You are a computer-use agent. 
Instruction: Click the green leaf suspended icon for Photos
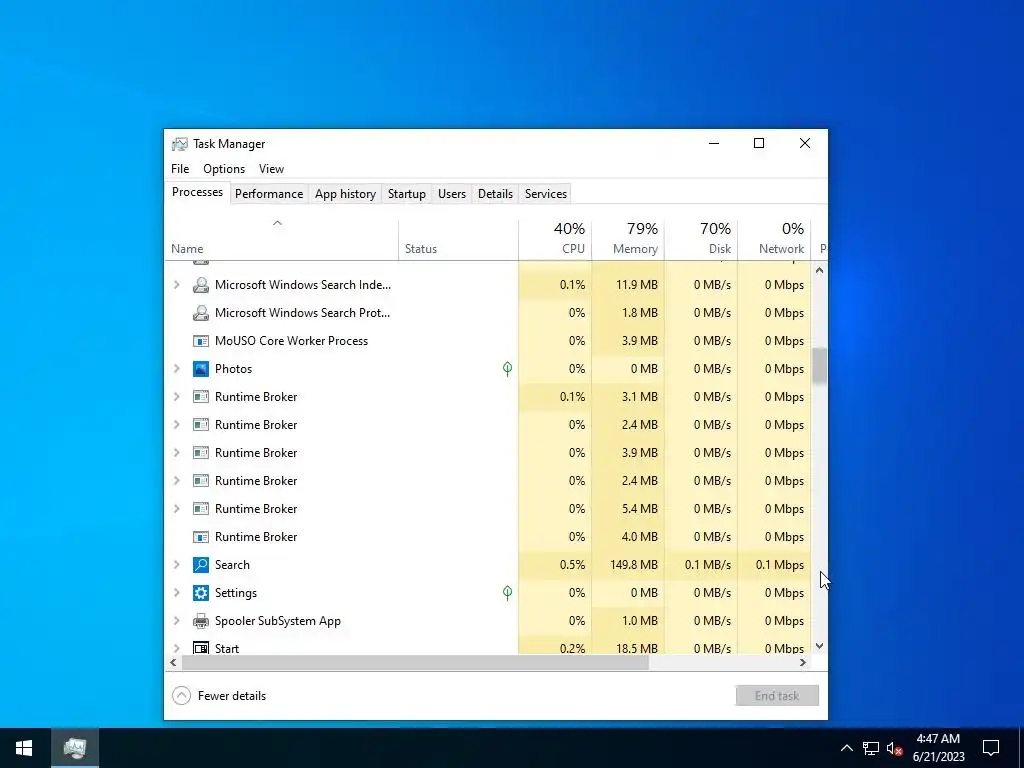(507, 369)
